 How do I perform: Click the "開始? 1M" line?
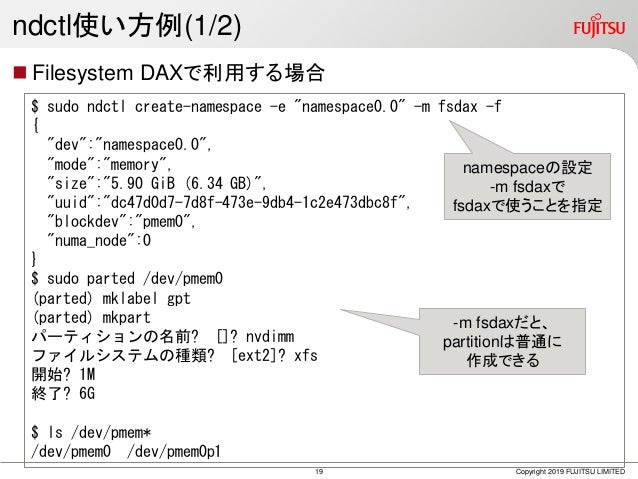63,374
